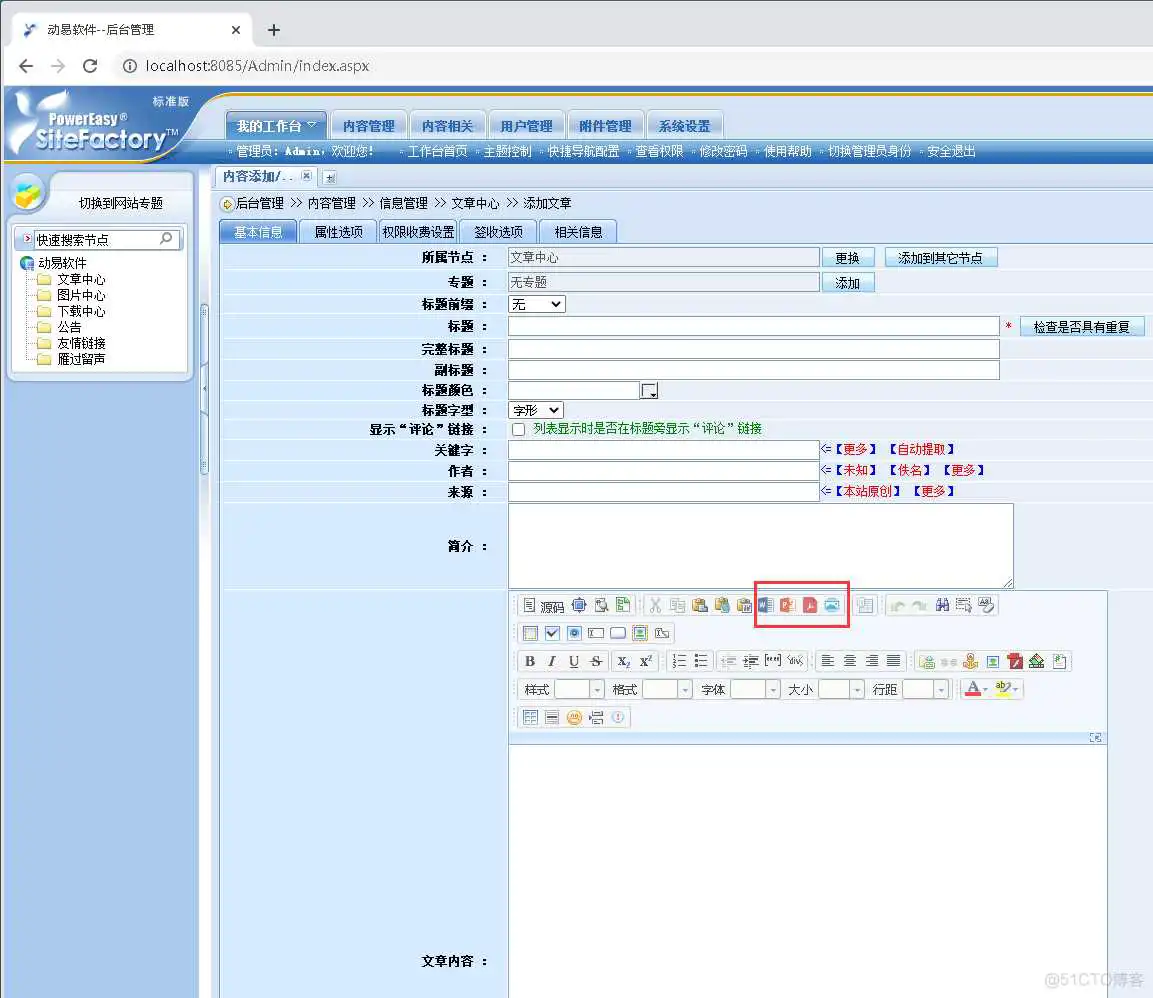Click the anchor icon in editor toolbar
The height and width of the screenshot is (998, 1153).
point(970,661)
